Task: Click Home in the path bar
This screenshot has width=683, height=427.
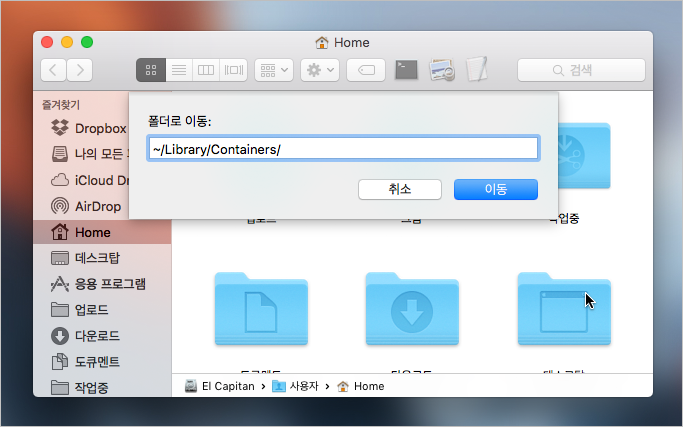Action: 361,386
